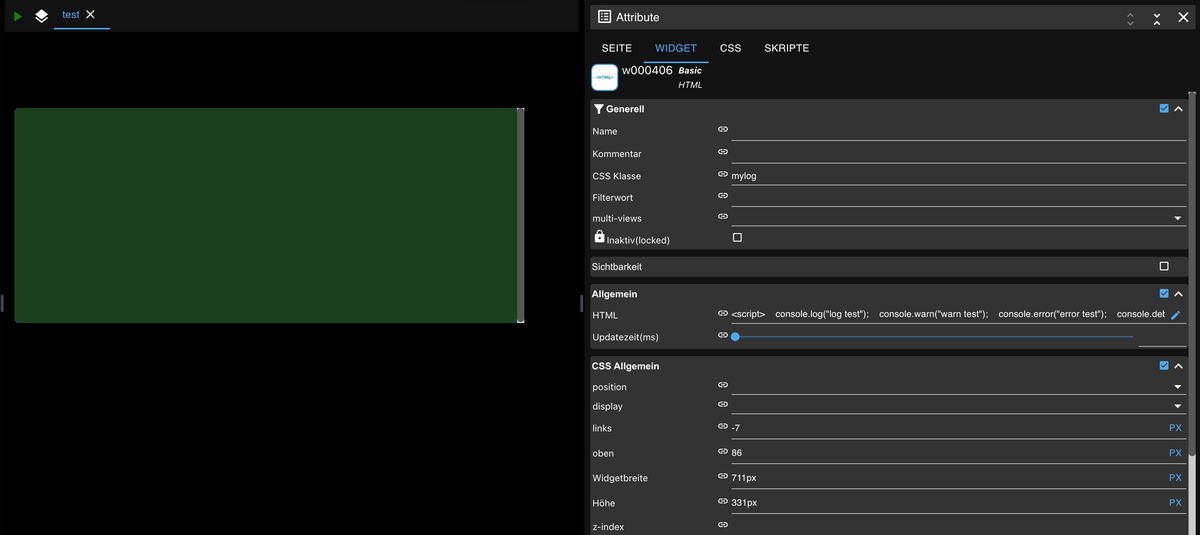
Task: Open the position dropdown
Action: click(x=1177, y=387)
